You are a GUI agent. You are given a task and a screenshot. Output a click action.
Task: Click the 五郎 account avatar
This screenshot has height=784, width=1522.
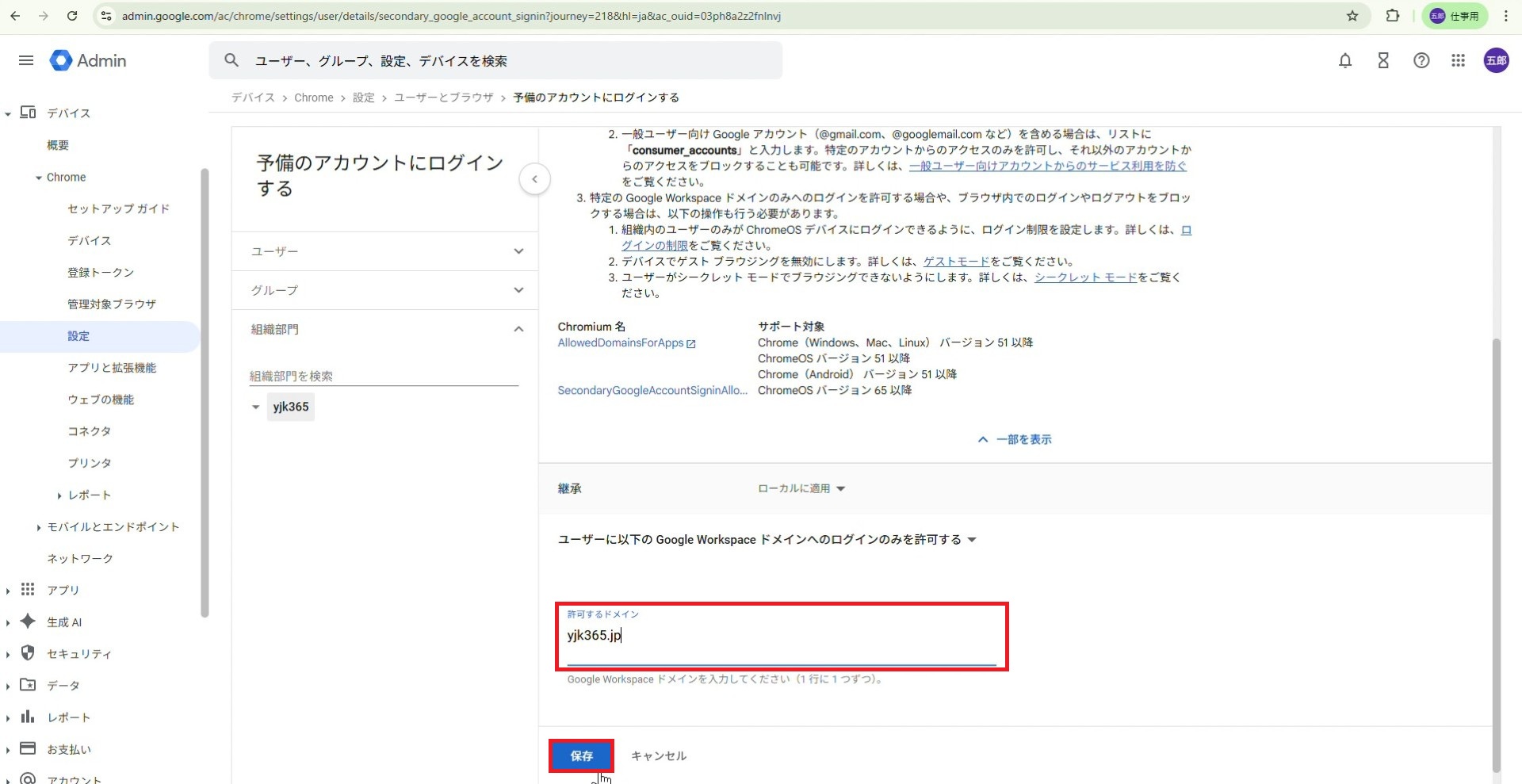pyautogui.click(x=1496, y=60)
